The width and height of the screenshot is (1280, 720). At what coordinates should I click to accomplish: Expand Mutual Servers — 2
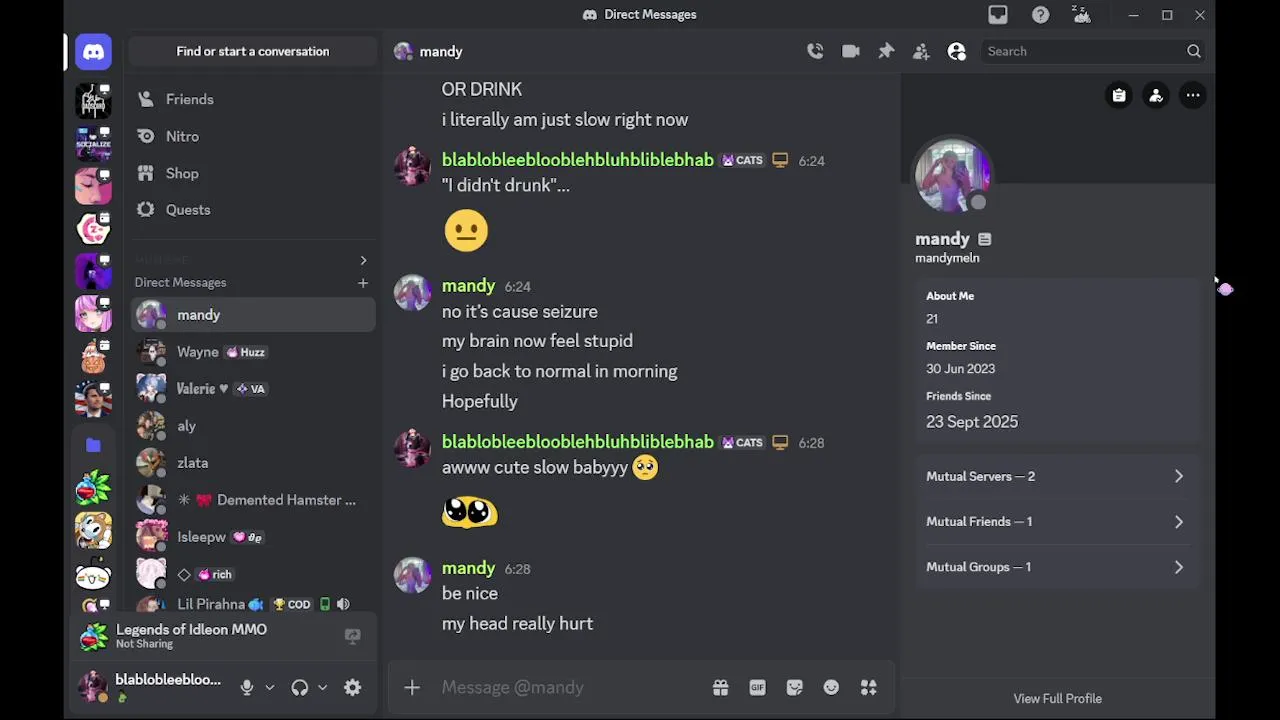pos(1055,476)
